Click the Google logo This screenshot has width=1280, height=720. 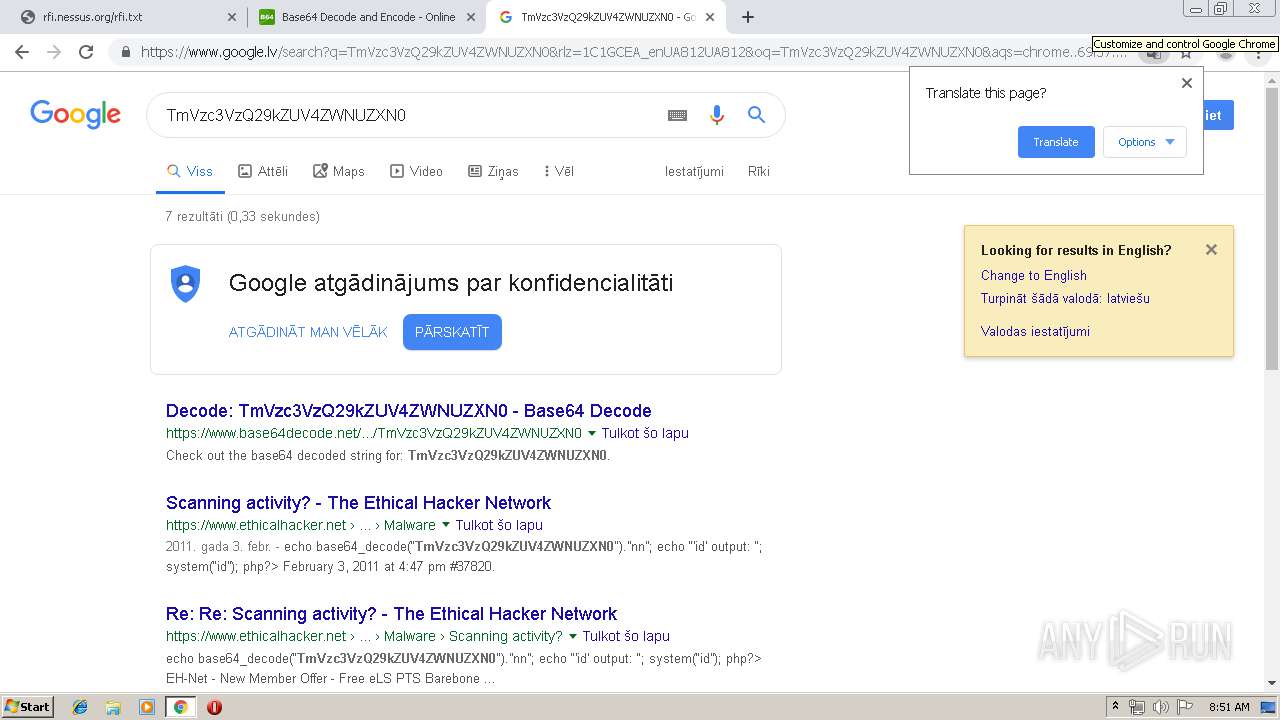click(x=75, y=115)
